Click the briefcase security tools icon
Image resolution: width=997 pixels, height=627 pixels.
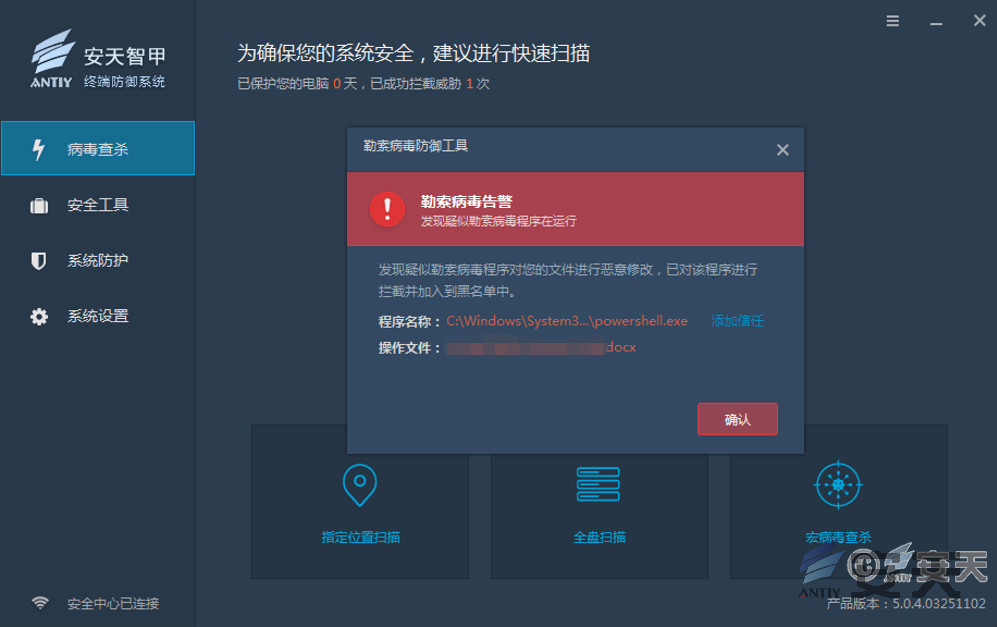point(39,205)
